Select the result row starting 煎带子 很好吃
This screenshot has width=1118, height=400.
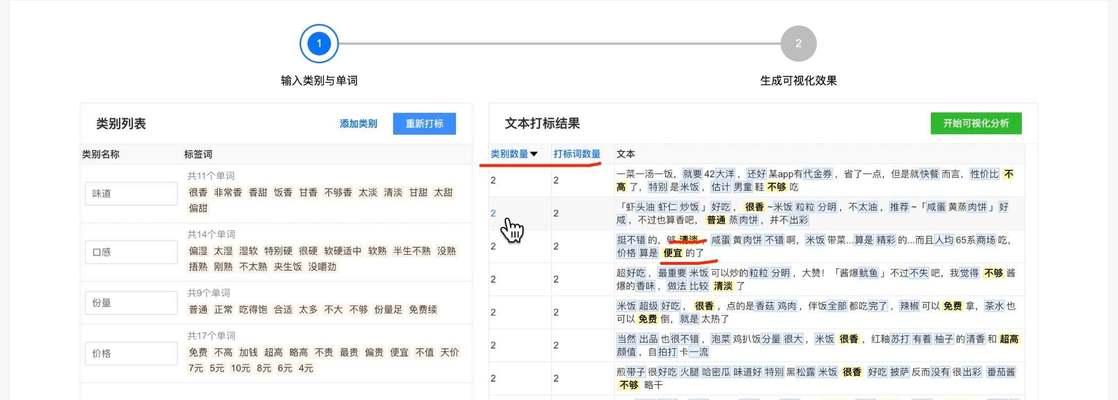pos(757,378)
